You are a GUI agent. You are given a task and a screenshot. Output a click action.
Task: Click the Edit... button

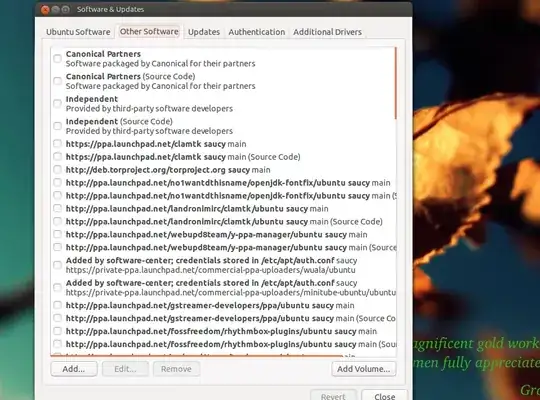click(125, 369)
